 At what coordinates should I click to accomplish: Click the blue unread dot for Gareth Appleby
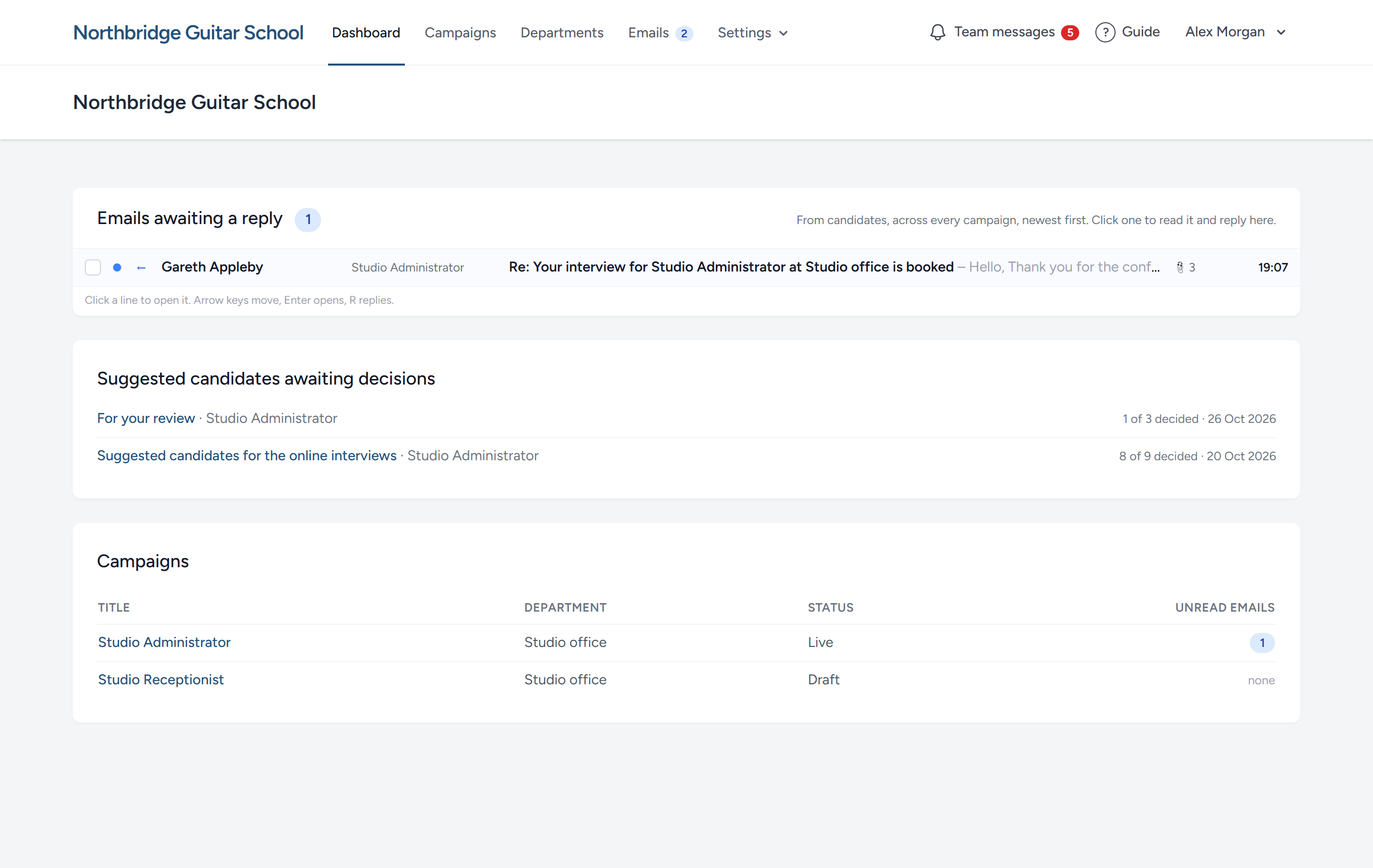(x=117, y=267)
